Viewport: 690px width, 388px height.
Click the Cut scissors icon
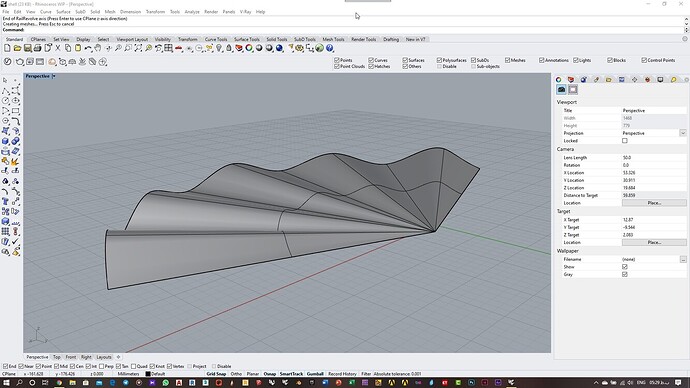point(58,48)
